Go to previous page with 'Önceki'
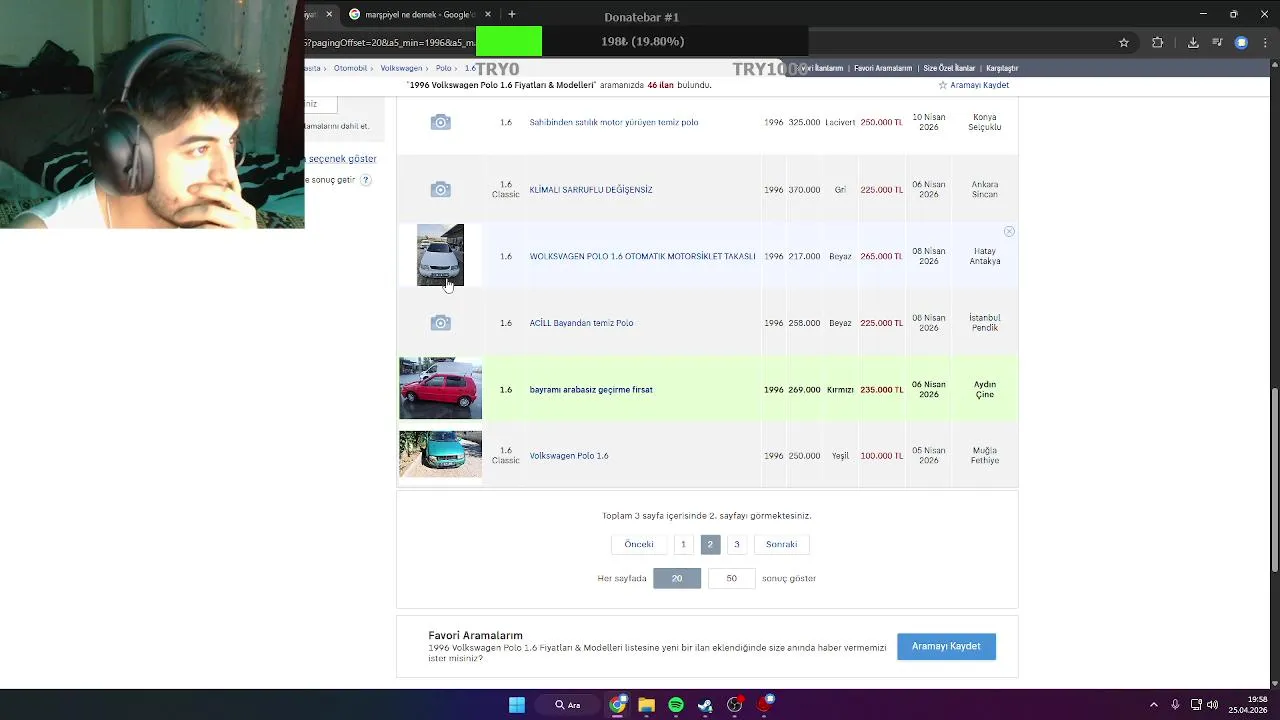 coord(639,544)
